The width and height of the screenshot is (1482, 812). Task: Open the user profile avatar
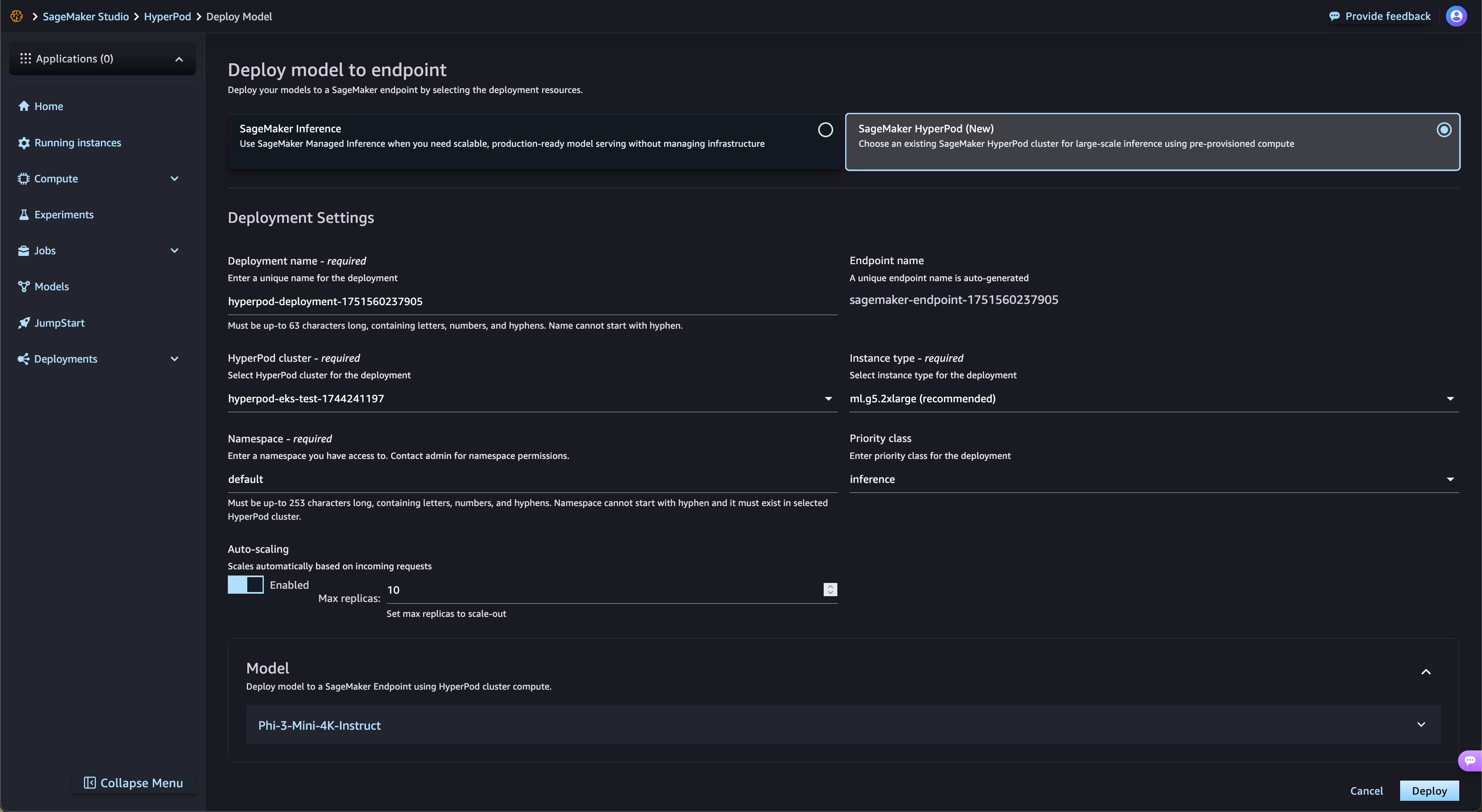(x=1456, y=16)
